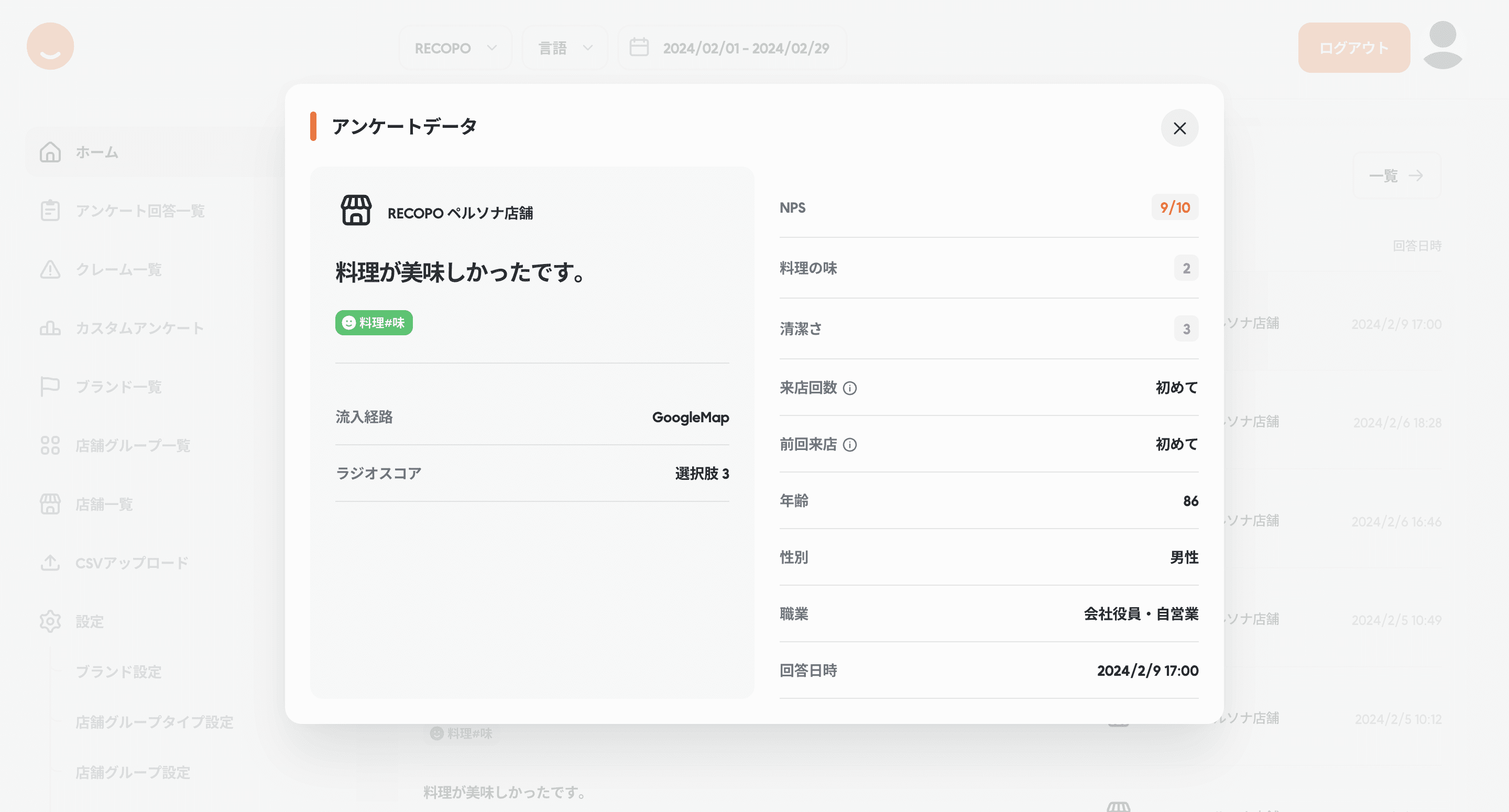Click the info icon next to 来店回数
1509x812 pixels.
pyautogui.click(x=849, y=388)
